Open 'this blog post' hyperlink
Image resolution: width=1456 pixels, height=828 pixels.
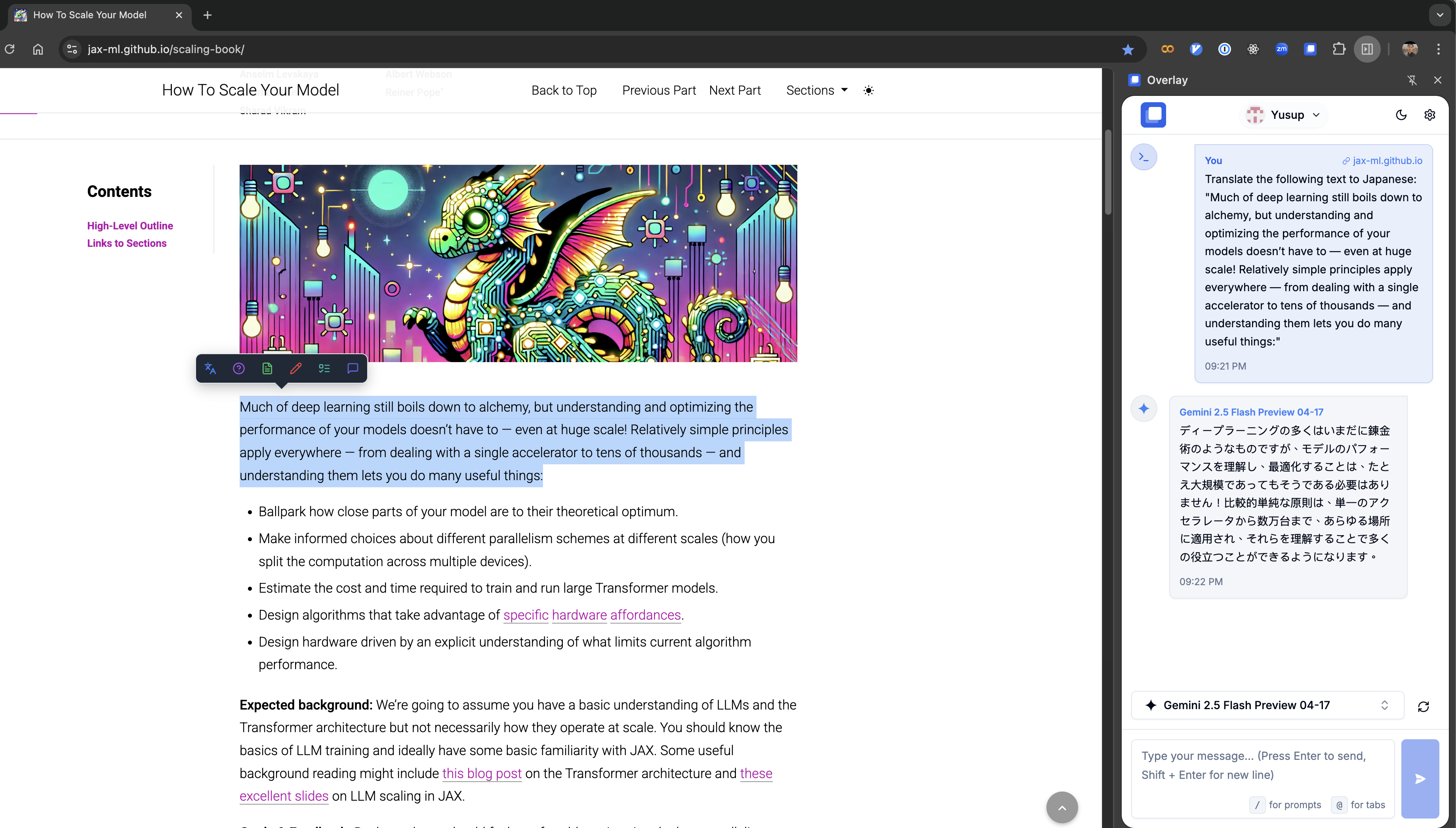[482, 773]
